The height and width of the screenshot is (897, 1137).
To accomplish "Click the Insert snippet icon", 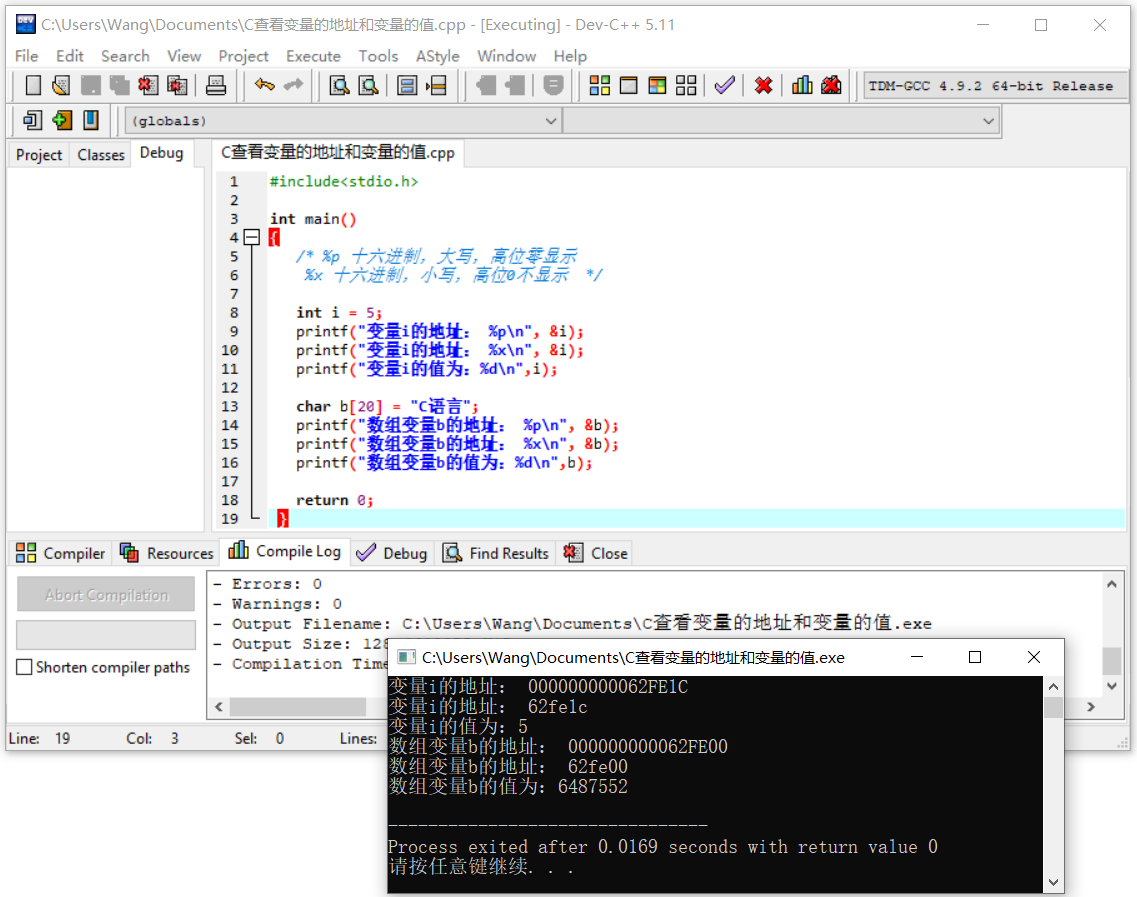I will (x=33, y=120).
